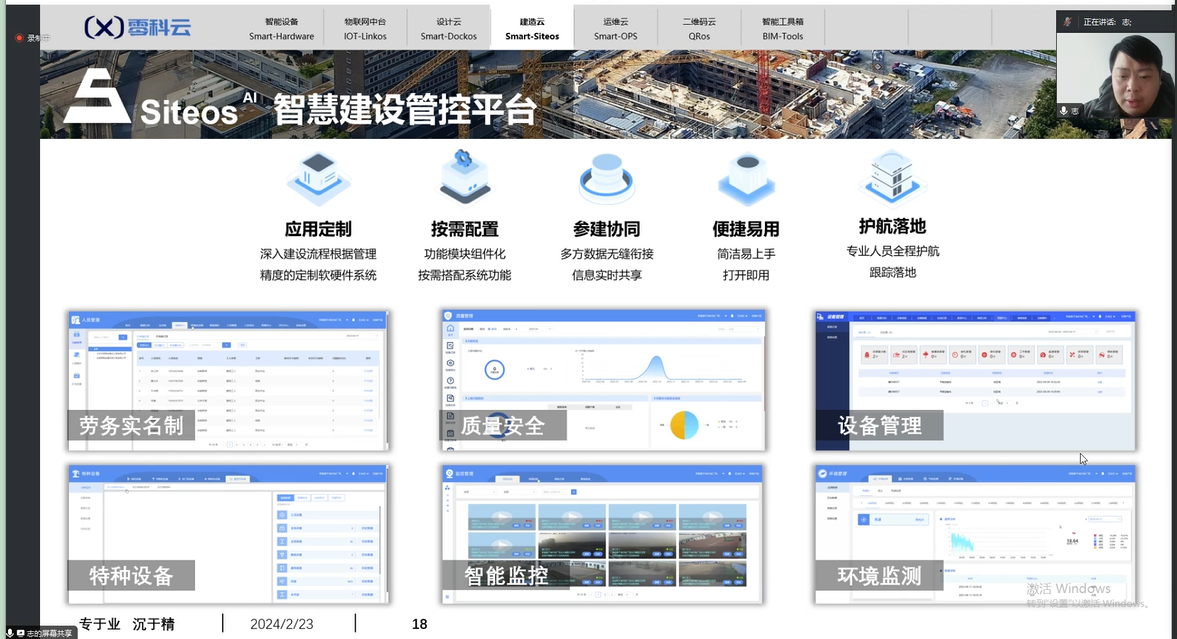Click the 参建协同 ring icon
The height and width of the screenshot is (639, 1177).
pyautogui.click(x=607, y=179)
